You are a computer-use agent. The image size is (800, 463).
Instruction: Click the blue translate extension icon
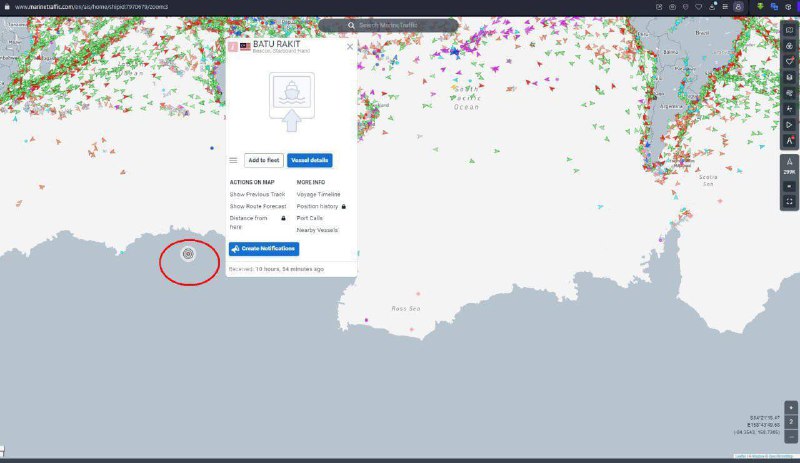(774, 7)
